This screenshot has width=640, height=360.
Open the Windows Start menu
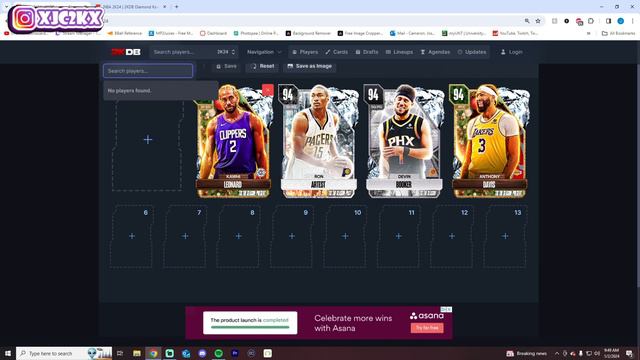pyautogui.click(x=7, y=353)
